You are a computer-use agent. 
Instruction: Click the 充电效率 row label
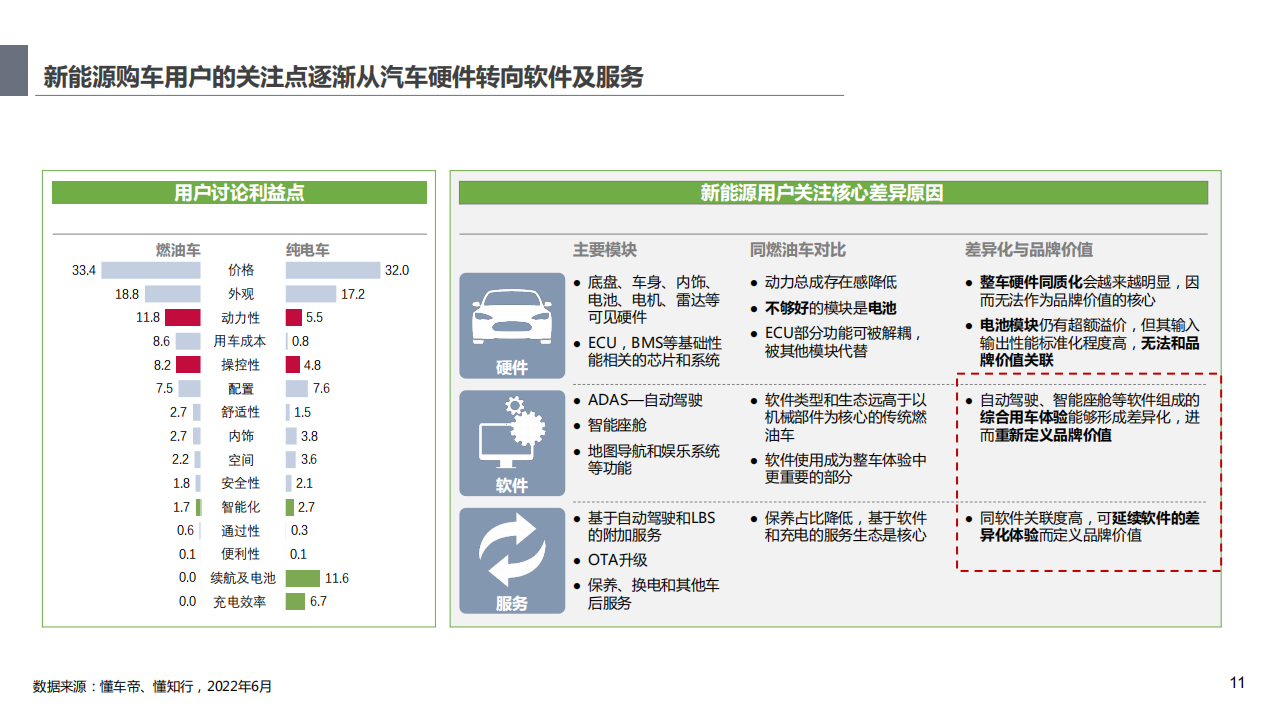pos(241,602)
